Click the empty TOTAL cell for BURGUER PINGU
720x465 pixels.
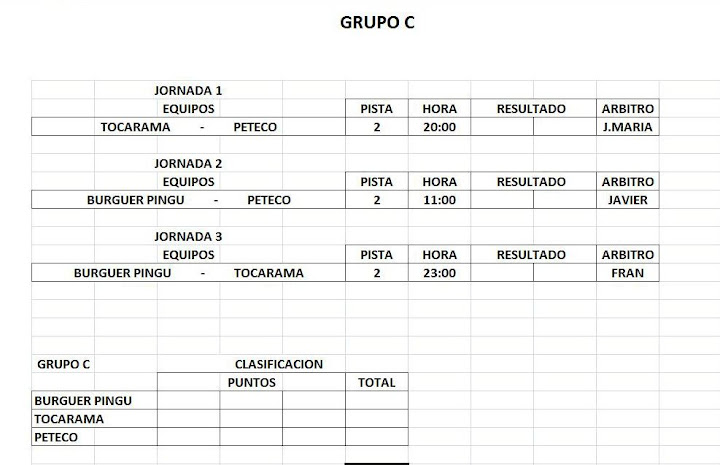click(376, 401)
